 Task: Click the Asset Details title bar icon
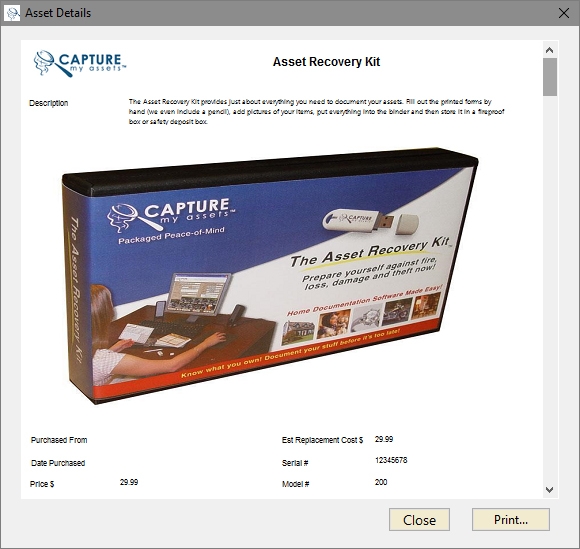13,13
